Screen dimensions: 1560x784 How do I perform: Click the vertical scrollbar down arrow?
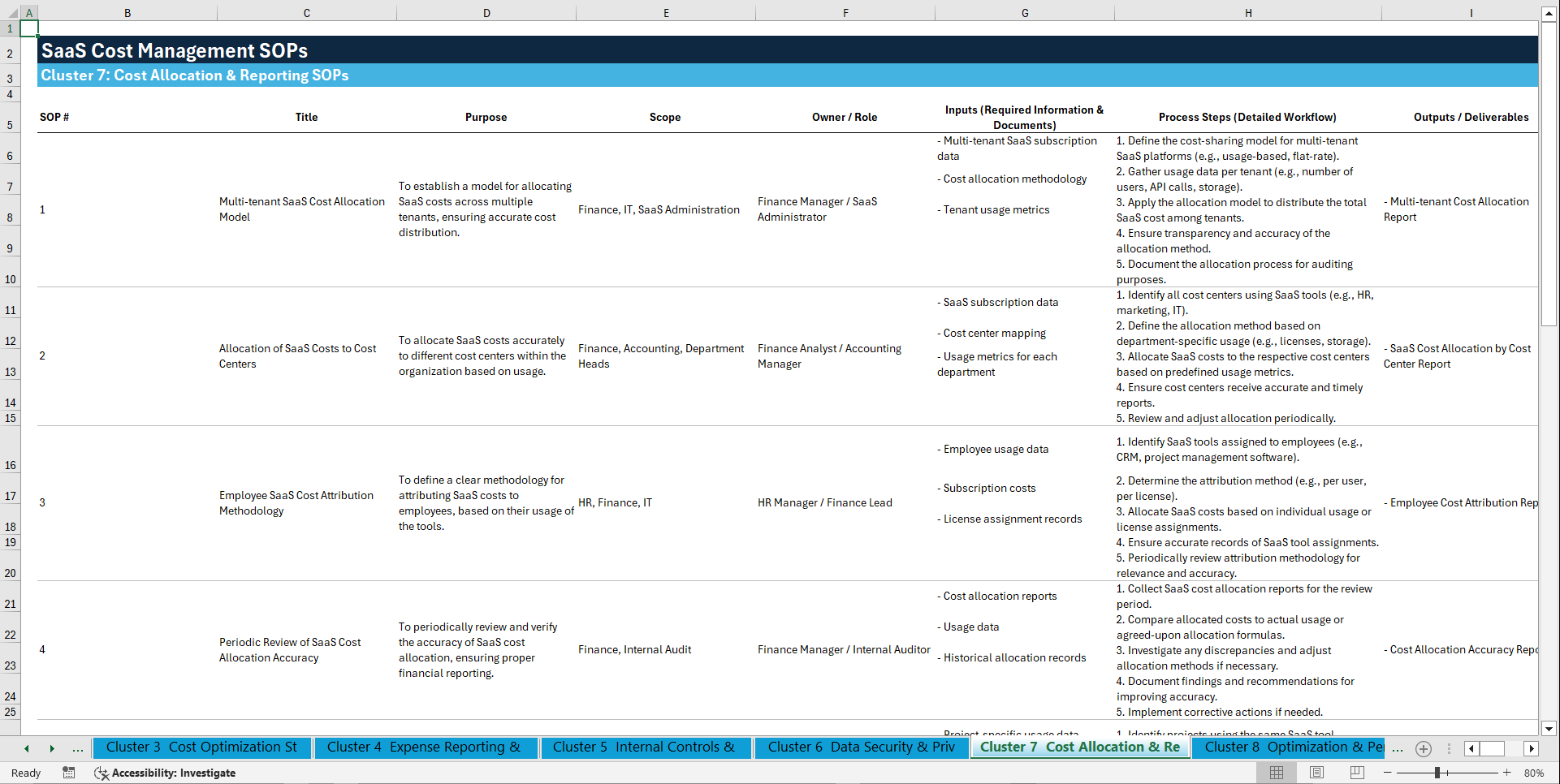pos(1549,729)
